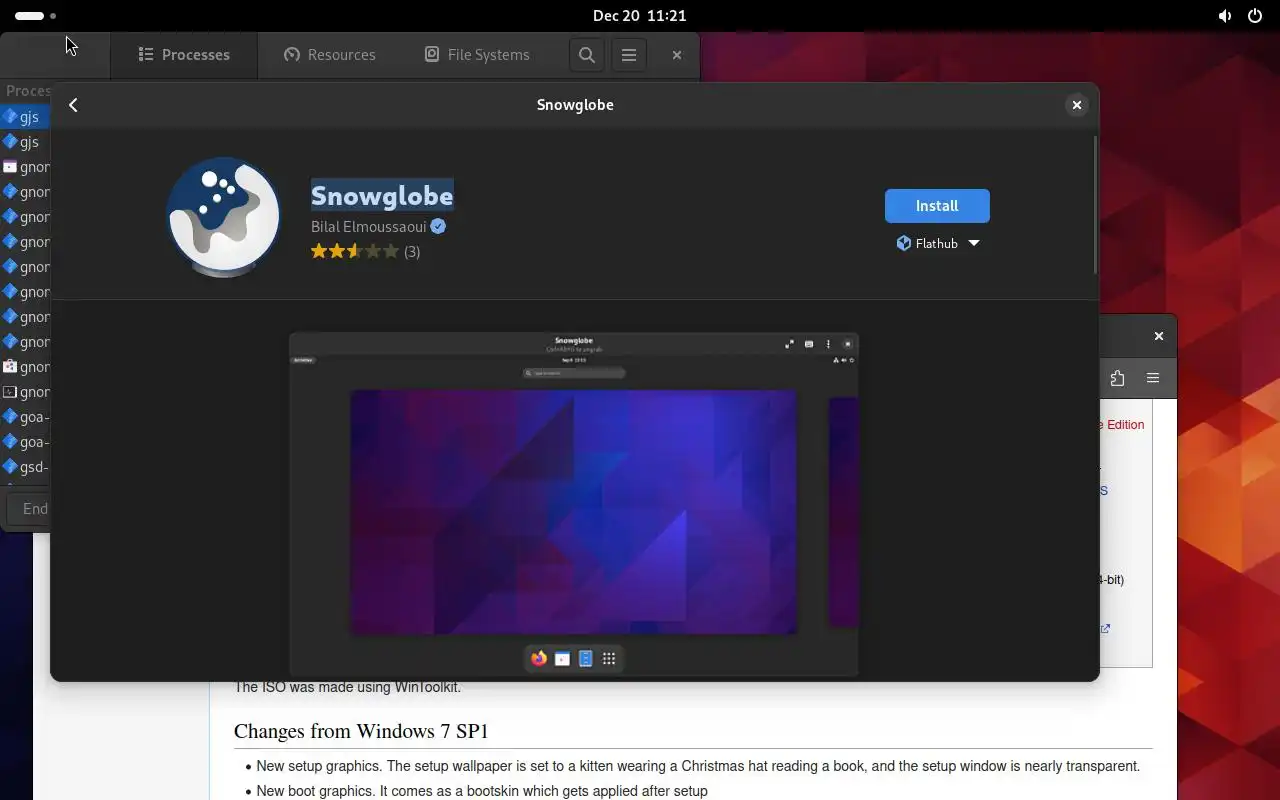Open the clock and calendar menu
This screenshot has height=800, width=1280.
pyautogui.click(x=639, y=16)
